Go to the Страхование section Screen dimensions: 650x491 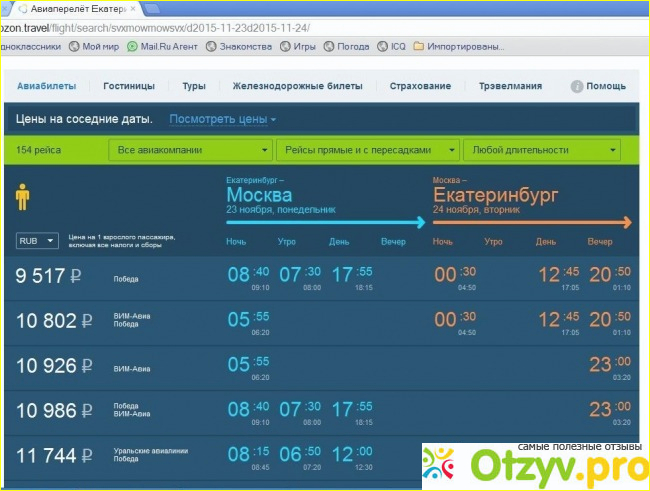420,87
